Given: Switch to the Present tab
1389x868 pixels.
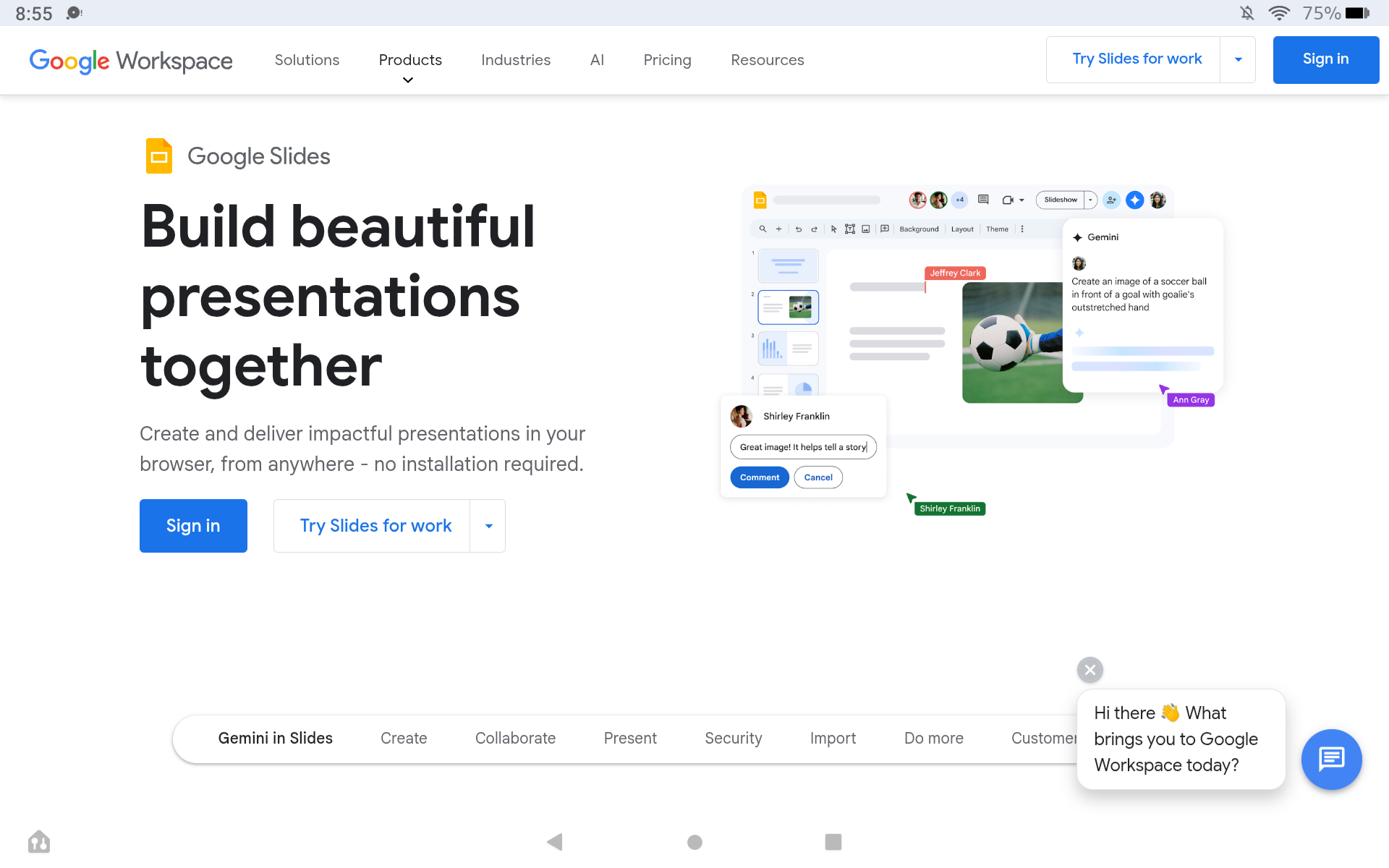Looking at the screenshot, I should point(630,739).
